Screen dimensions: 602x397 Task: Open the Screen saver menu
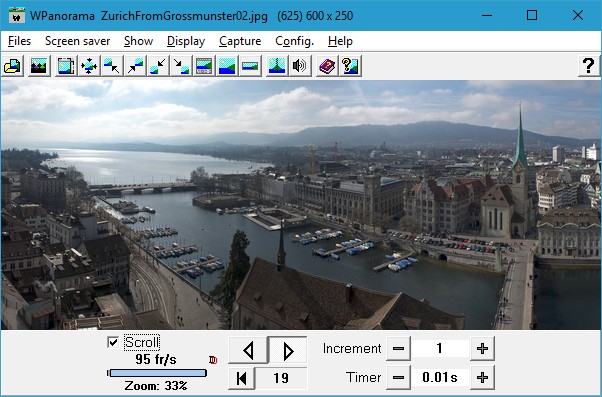pos(78,41)
